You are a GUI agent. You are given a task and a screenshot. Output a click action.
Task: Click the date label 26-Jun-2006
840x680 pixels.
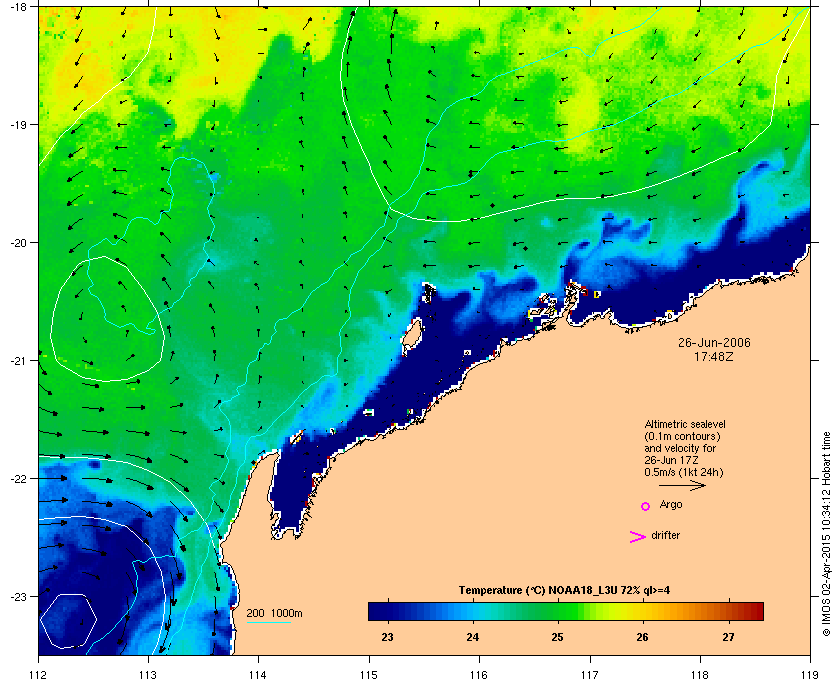714,342
